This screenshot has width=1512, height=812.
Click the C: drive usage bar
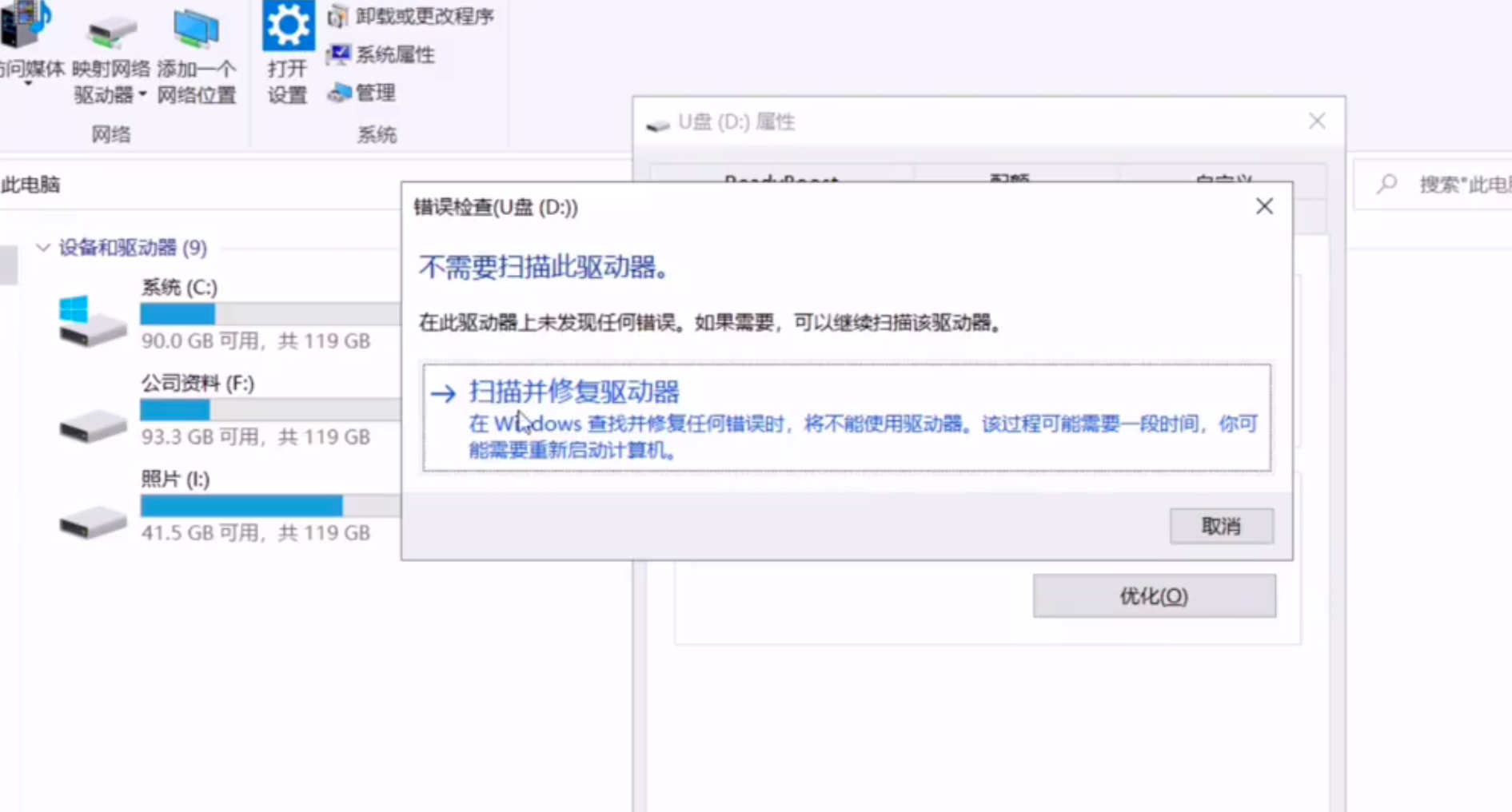pos(270,314)
